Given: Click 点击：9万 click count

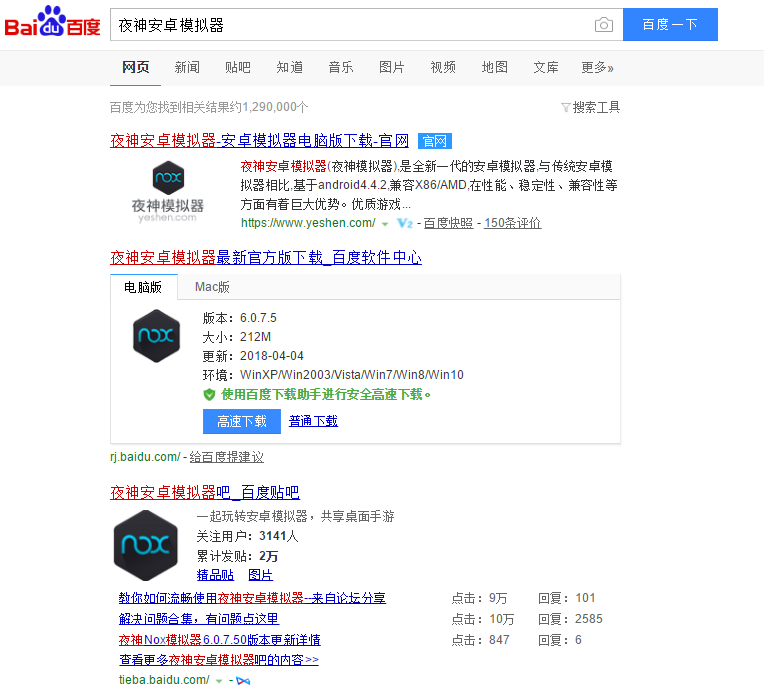Looking at the screenshot, I should (x=479, y=598).
